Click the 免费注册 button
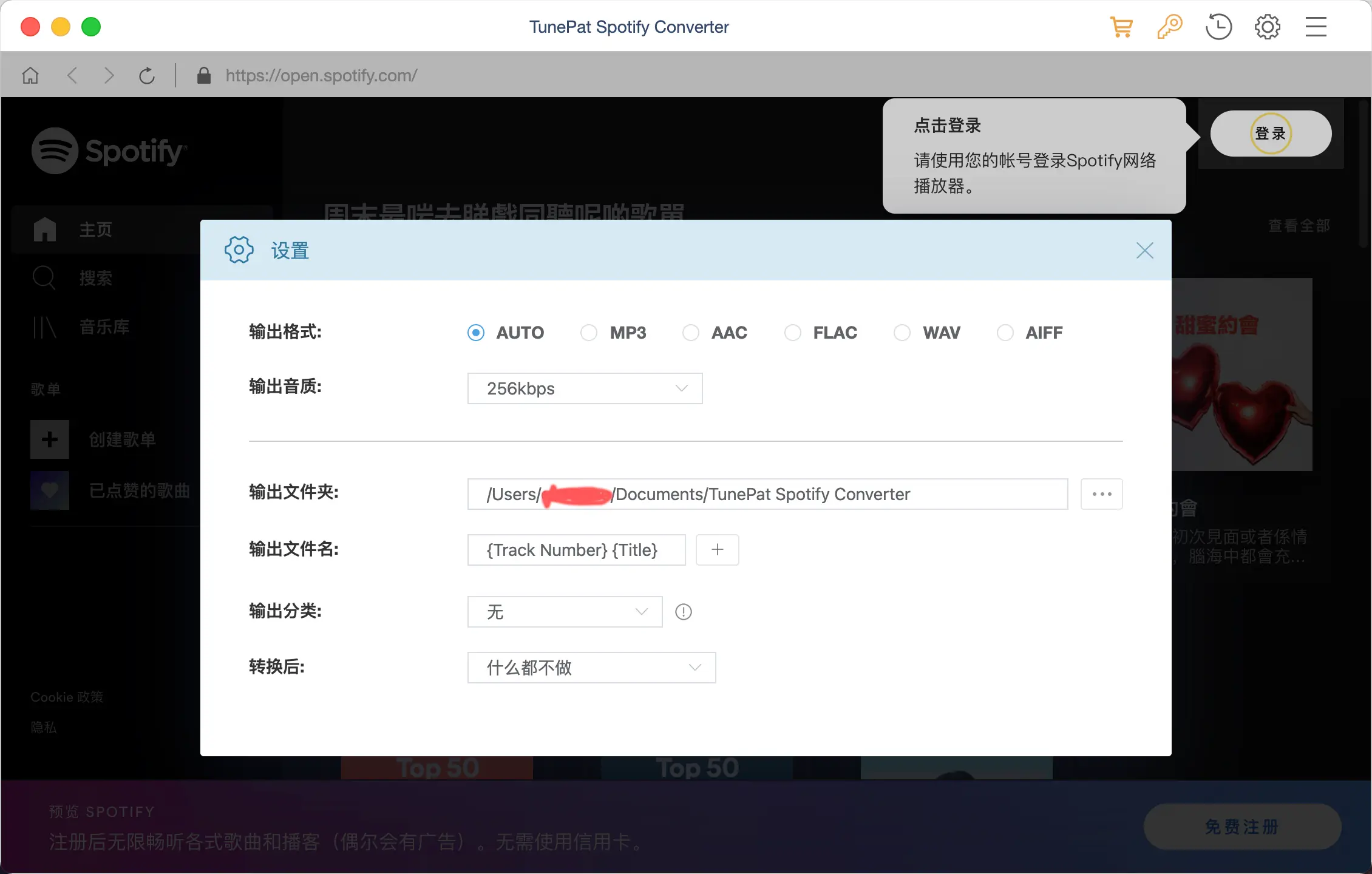 click(x=1242, y=827)
